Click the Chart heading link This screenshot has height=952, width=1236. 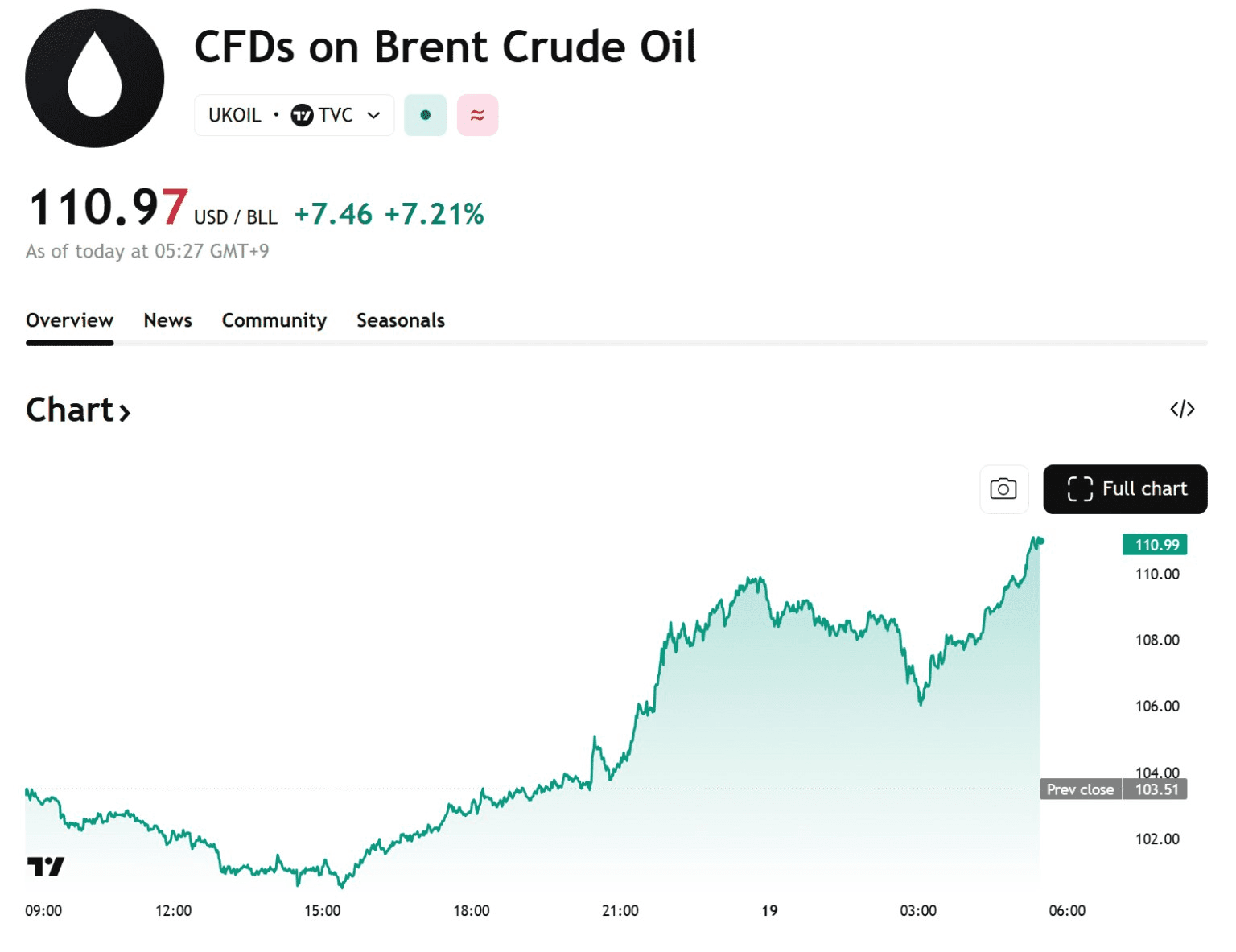pos(70,410)
